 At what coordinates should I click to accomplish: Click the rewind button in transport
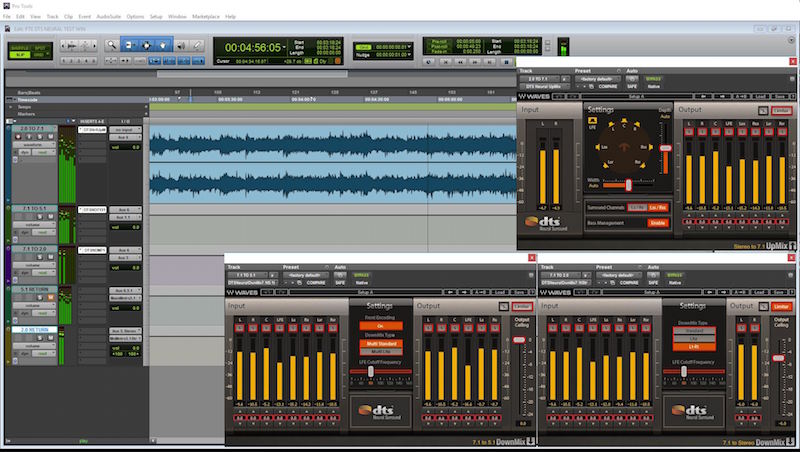[460, 62]
